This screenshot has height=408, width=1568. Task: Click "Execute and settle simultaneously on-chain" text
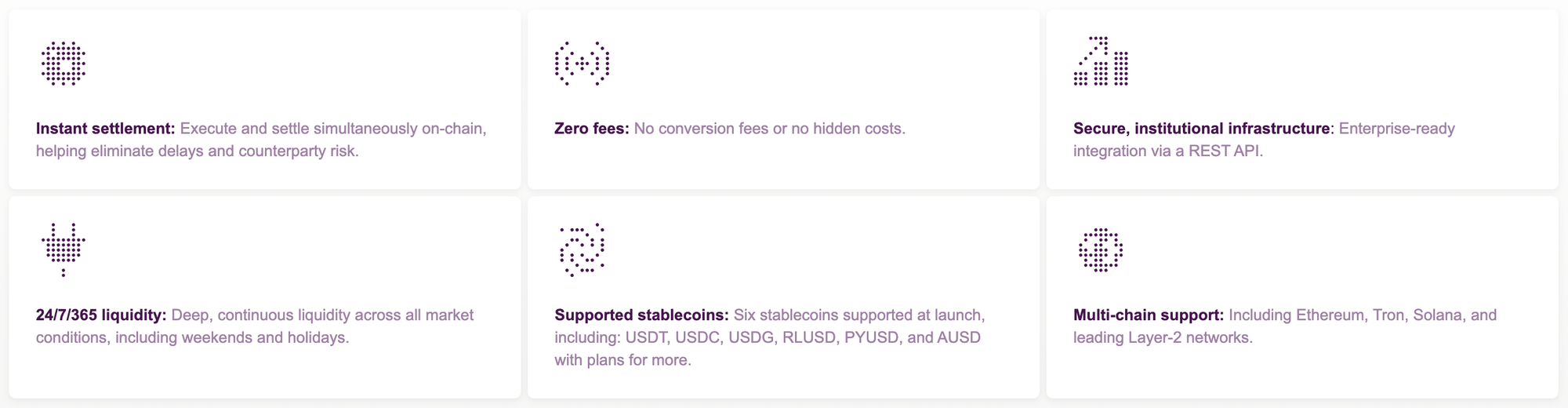[333, 129]
